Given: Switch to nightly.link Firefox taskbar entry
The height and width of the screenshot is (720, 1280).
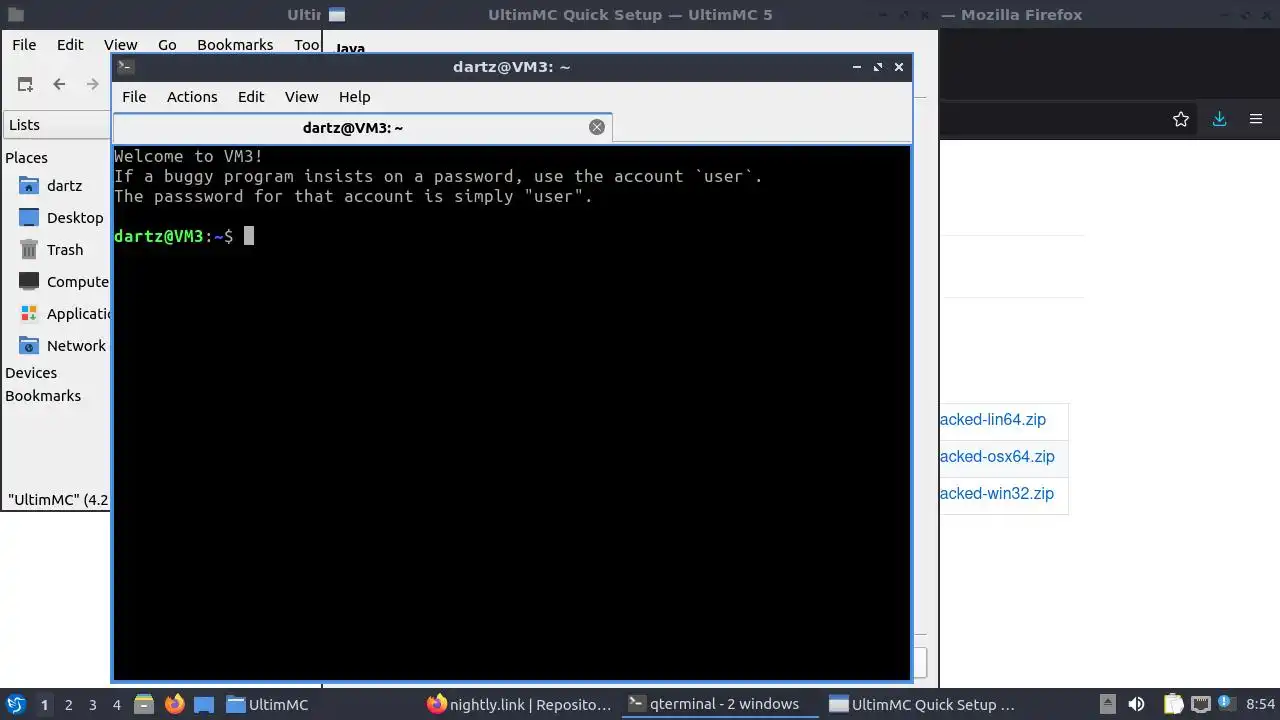Looking at the screenshot, I should point(519,704).
